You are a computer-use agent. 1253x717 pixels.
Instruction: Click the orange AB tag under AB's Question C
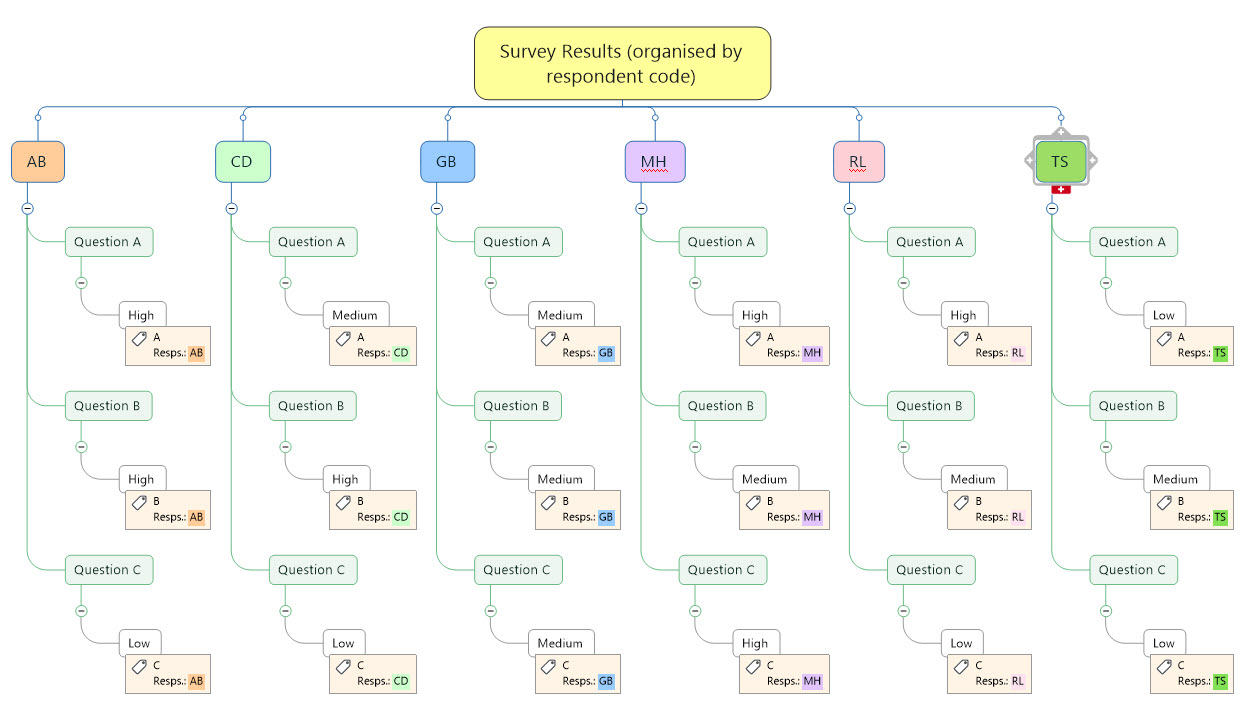pyautogui.click(x=196, y=681)
